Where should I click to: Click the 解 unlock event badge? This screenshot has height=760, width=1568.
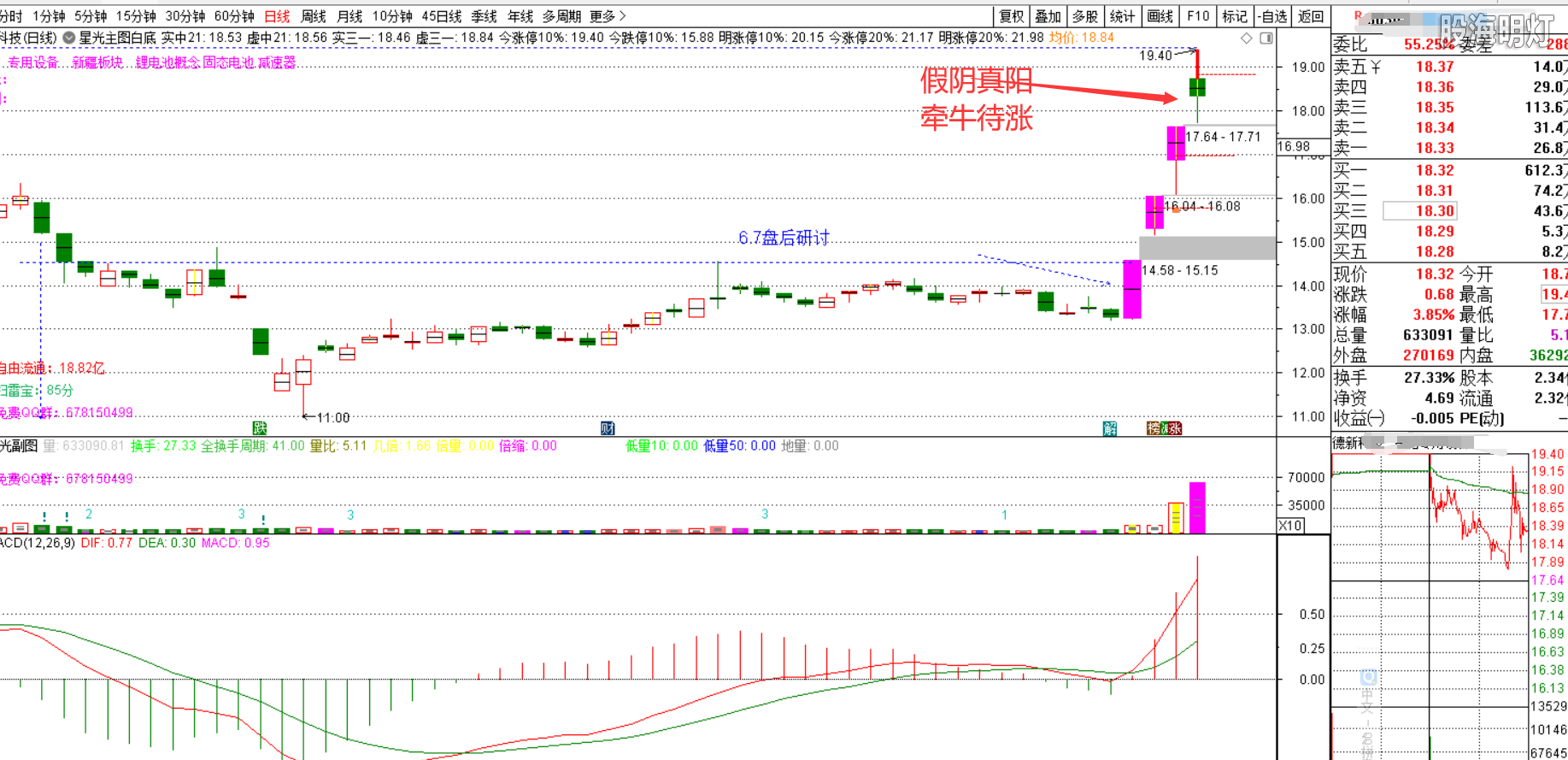click(x=1110, y=428)
